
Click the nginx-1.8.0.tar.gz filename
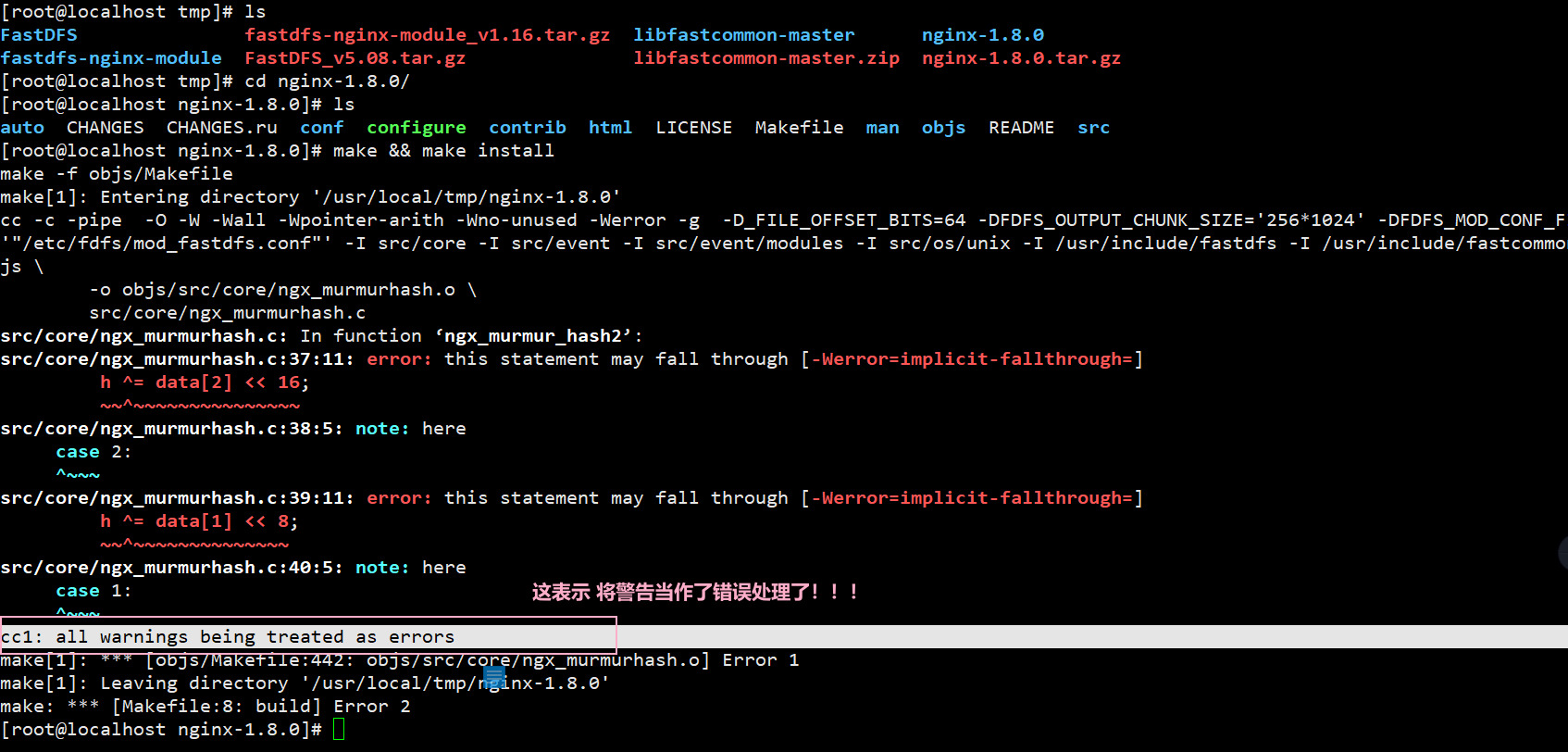[x=1021, y=58]
